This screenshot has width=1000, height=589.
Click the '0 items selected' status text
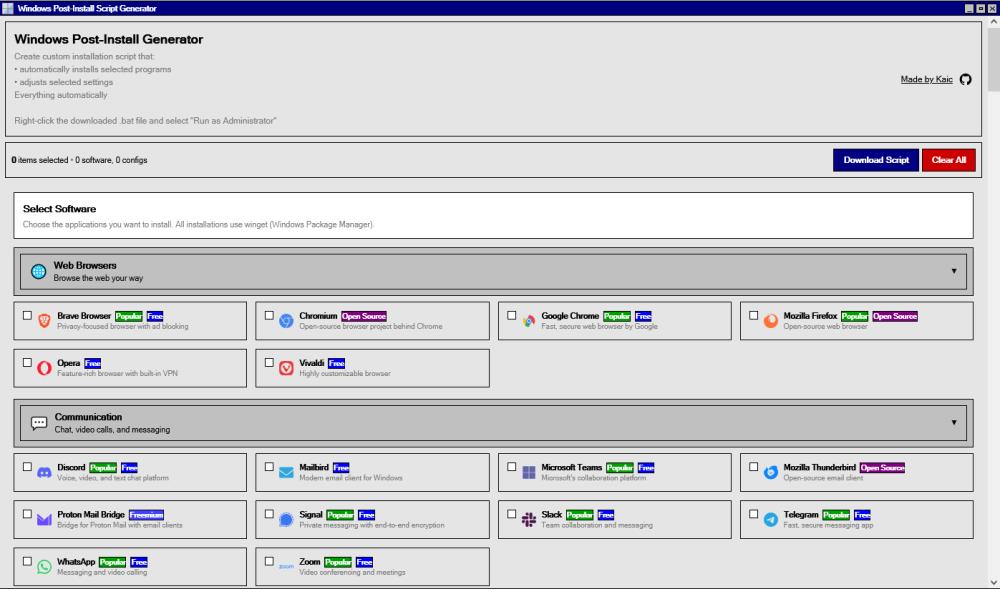click(40, 160)
